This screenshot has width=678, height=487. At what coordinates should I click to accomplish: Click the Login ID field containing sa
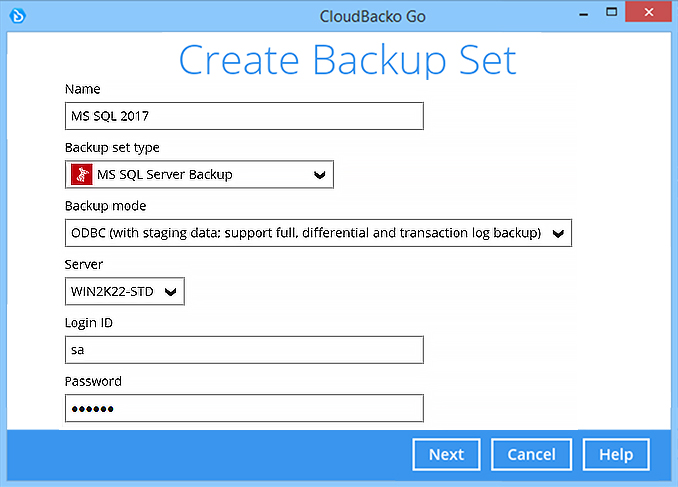(x=244, y=350)
